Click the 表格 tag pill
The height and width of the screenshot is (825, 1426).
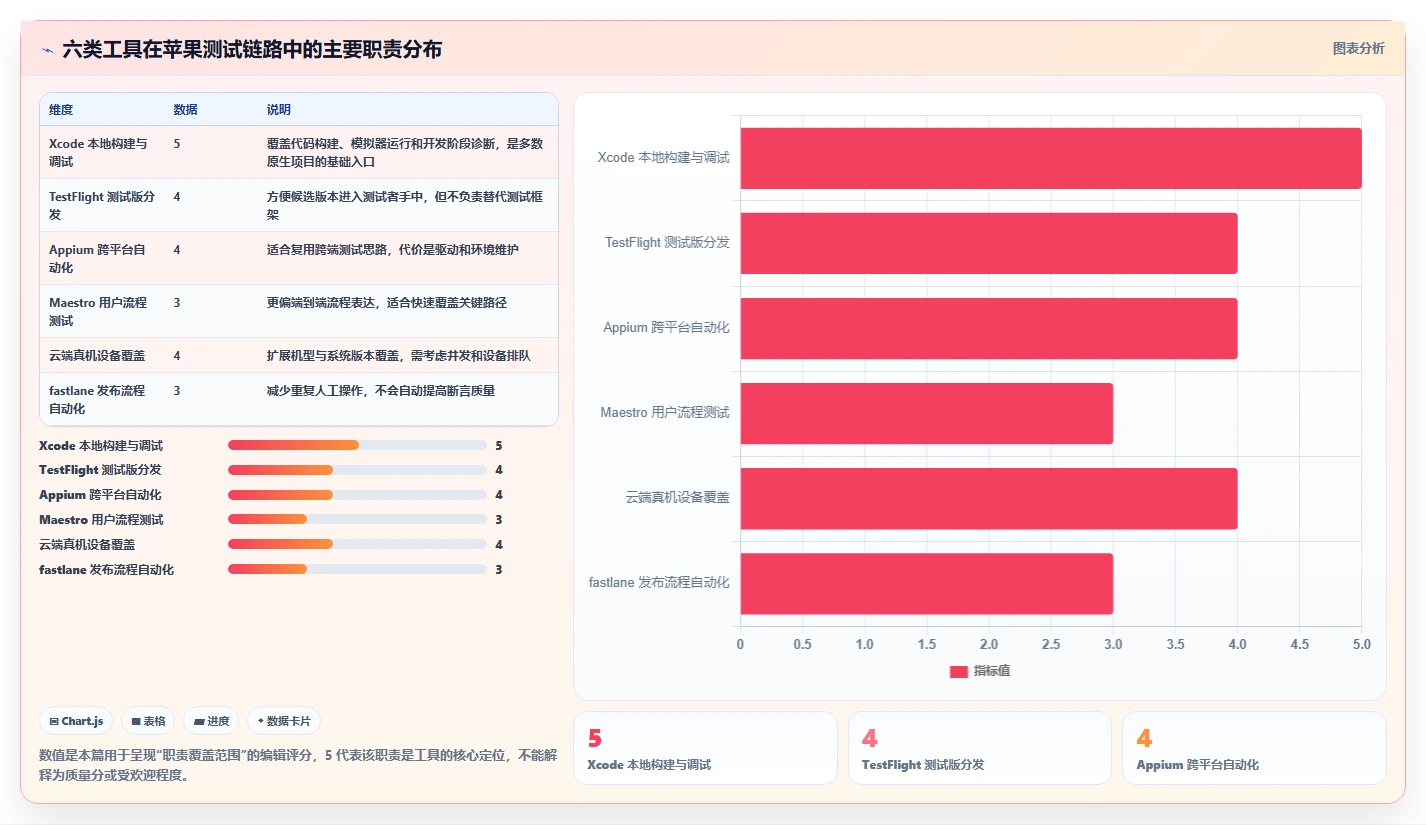[x=148, y=721]
